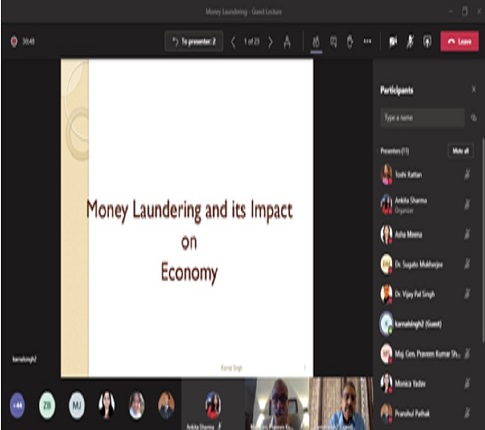Click the Mute all button

[x=461, y=151]
